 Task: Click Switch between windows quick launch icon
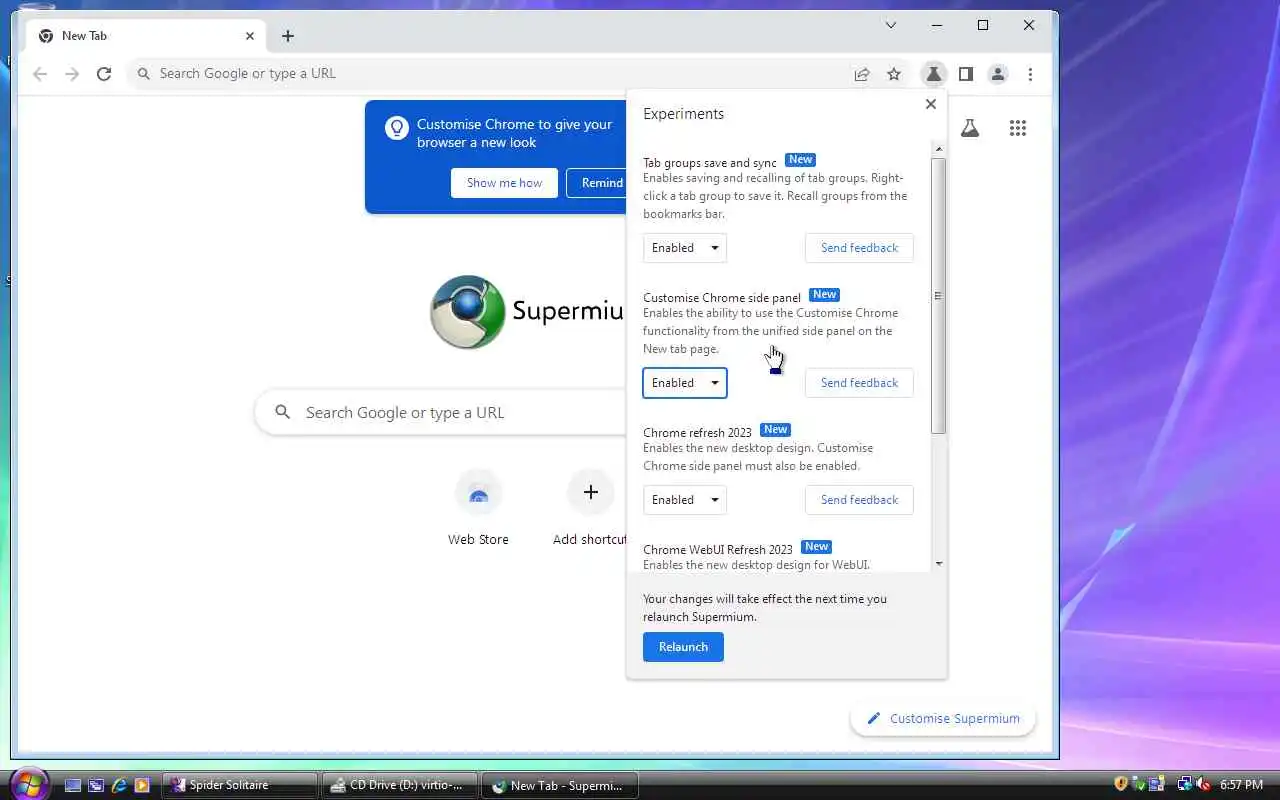(96, 786)
